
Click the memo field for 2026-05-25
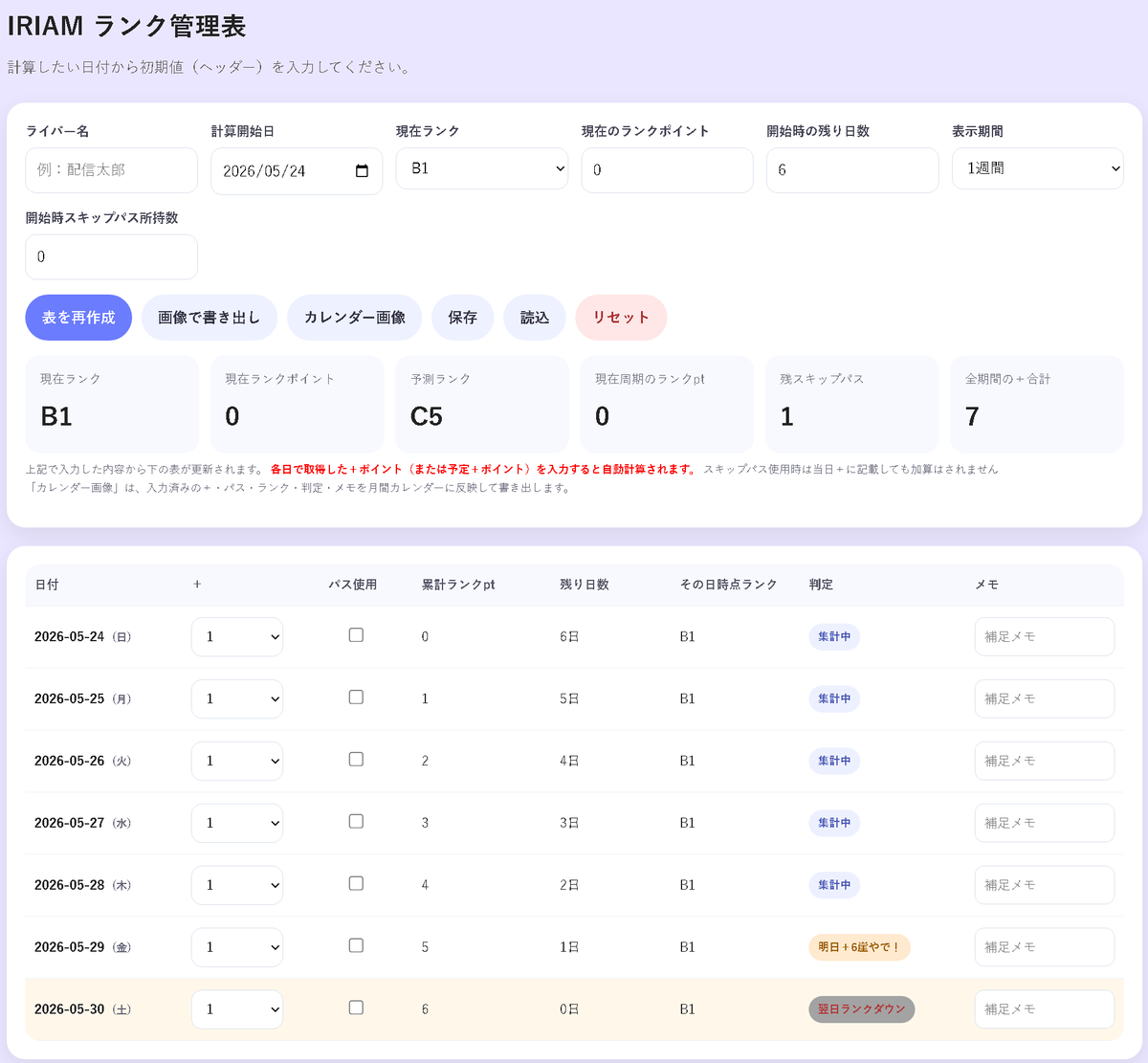coord(1045,699)
